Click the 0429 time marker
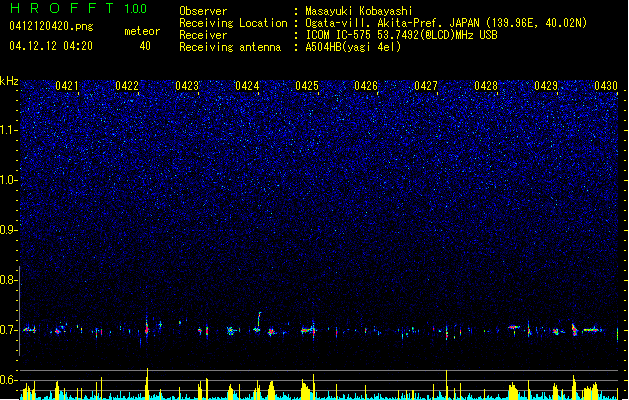Image resolution: width=629 pixels, height=400 pixels. tap(546, 86)
